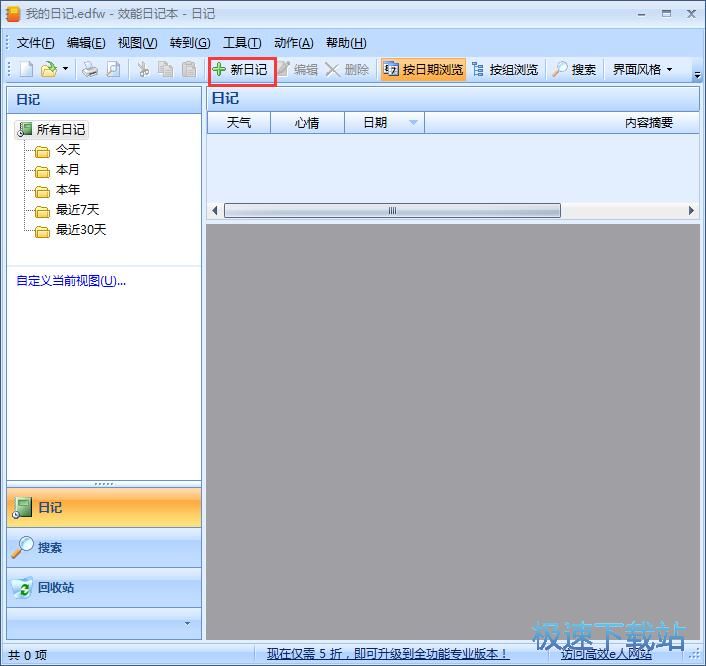Open the 文件(F) menu
Image resolution: width=706 pixels, height=666 pixels.
point(35,43)
